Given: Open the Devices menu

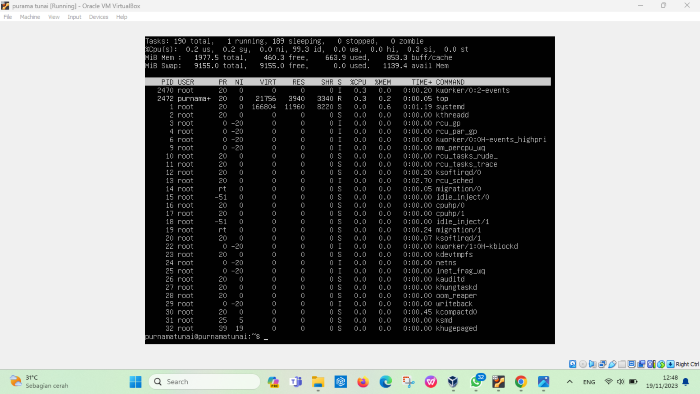Looking at the screenshot, I should coord(98,17).
